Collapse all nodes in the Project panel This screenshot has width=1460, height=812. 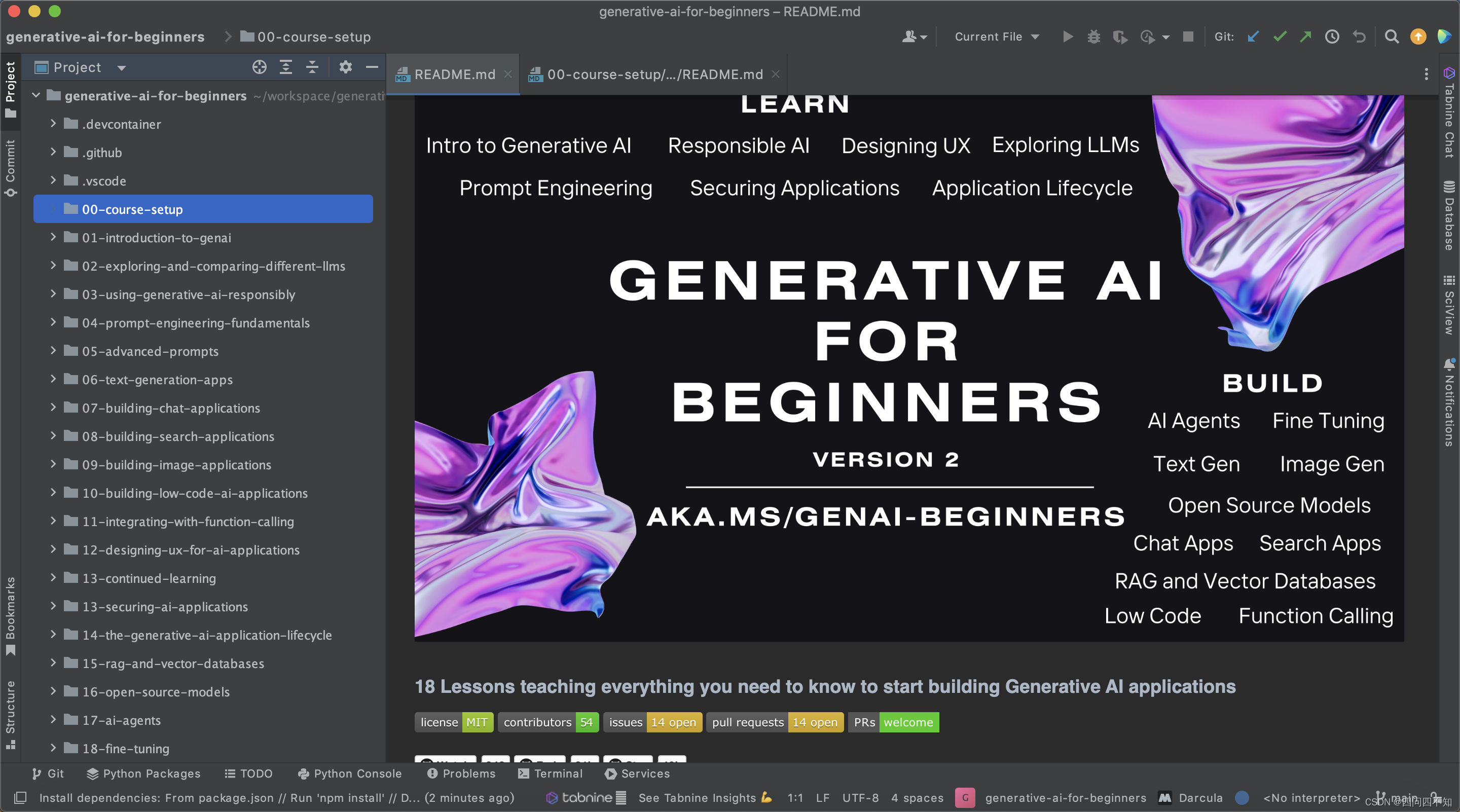click(x=312, y=67)
